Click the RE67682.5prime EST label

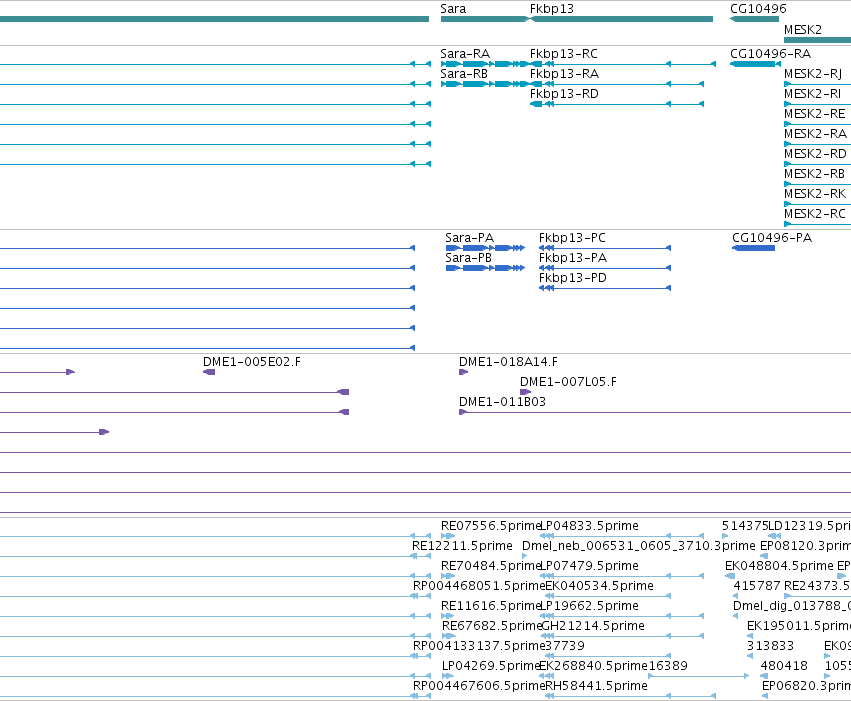(x=492, y=626)
